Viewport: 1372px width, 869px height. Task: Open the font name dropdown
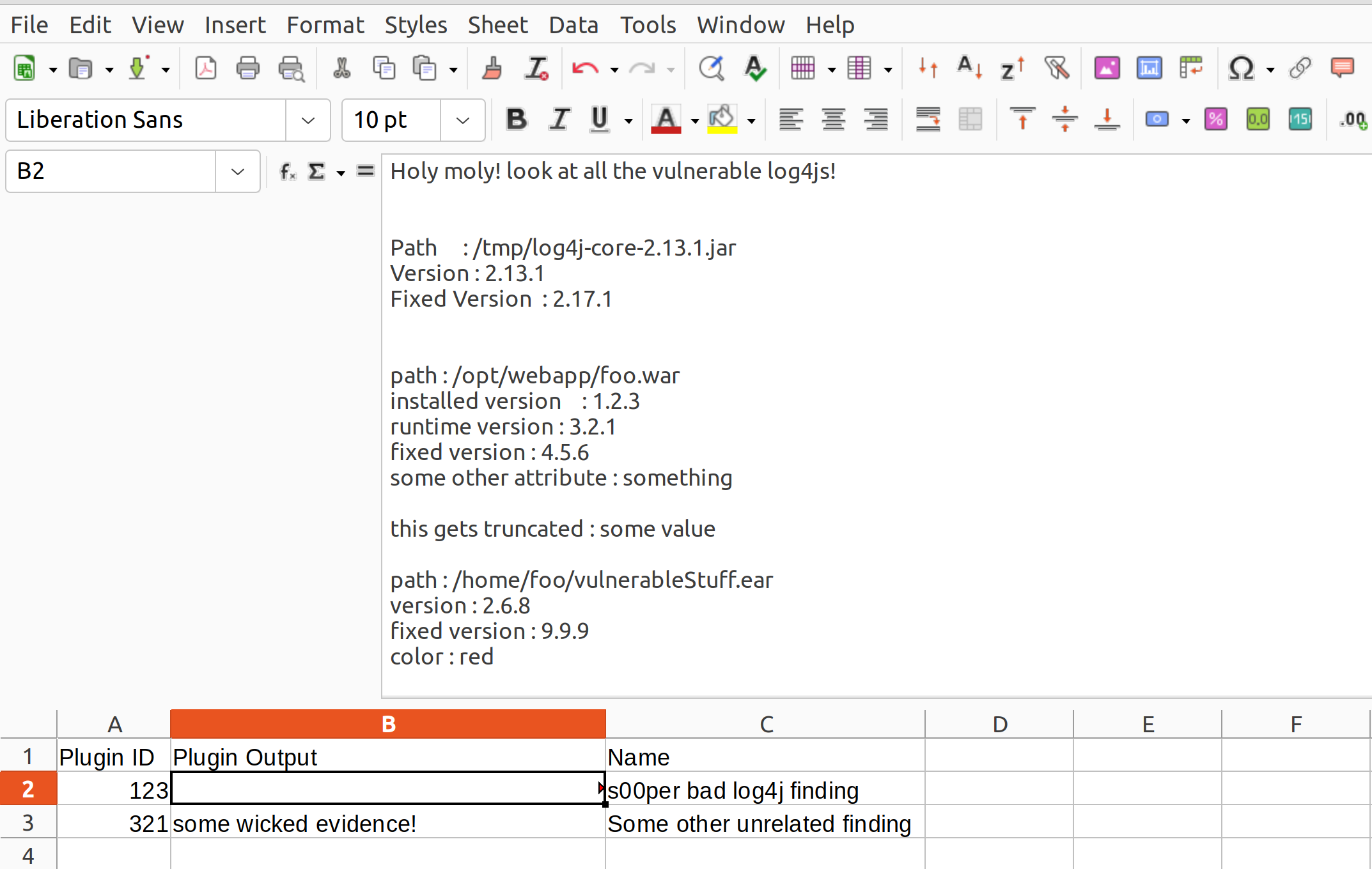(x=308, y=120)
